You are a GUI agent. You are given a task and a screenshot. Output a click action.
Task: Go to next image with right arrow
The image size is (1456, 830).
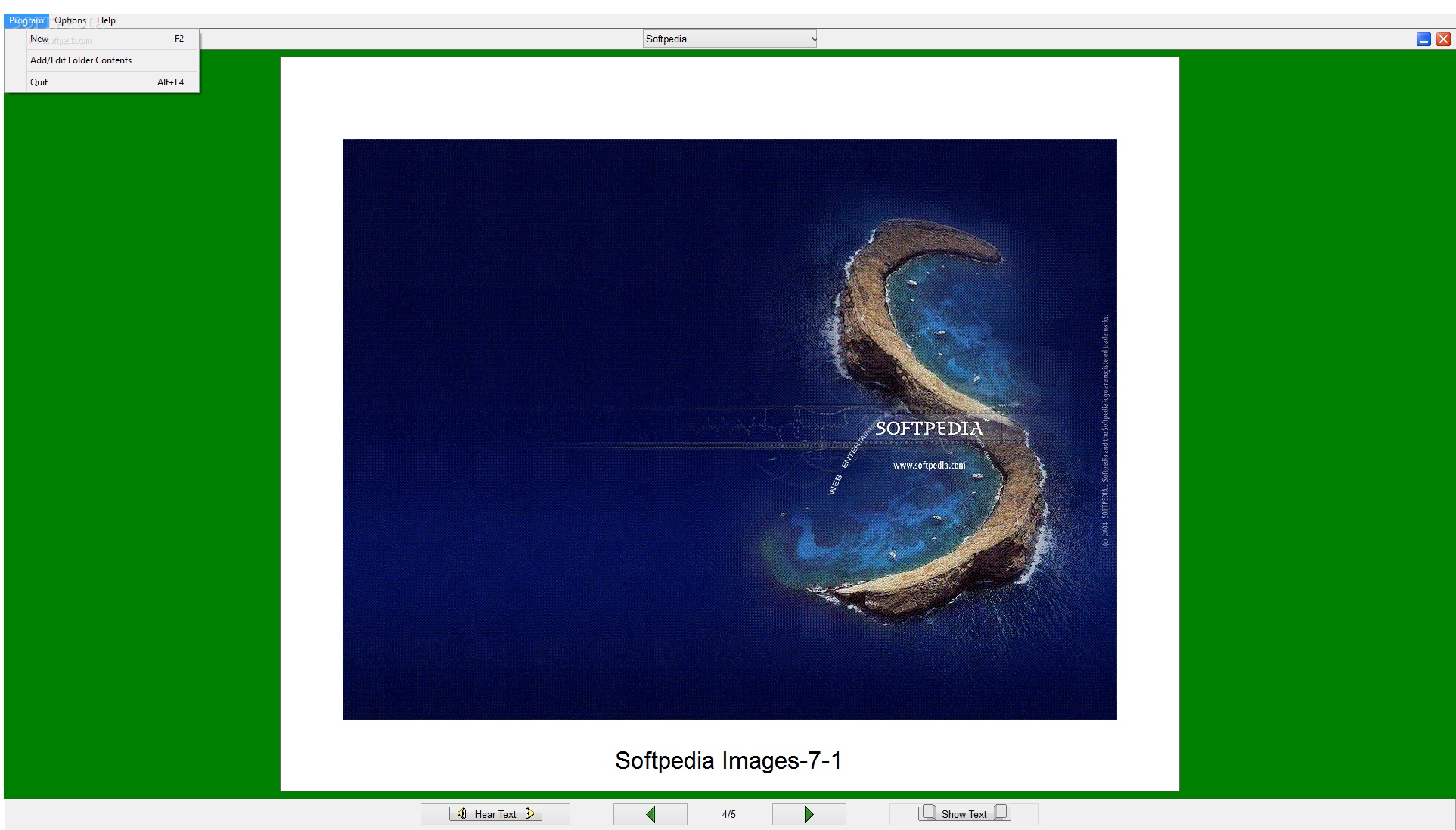(809, 814)
